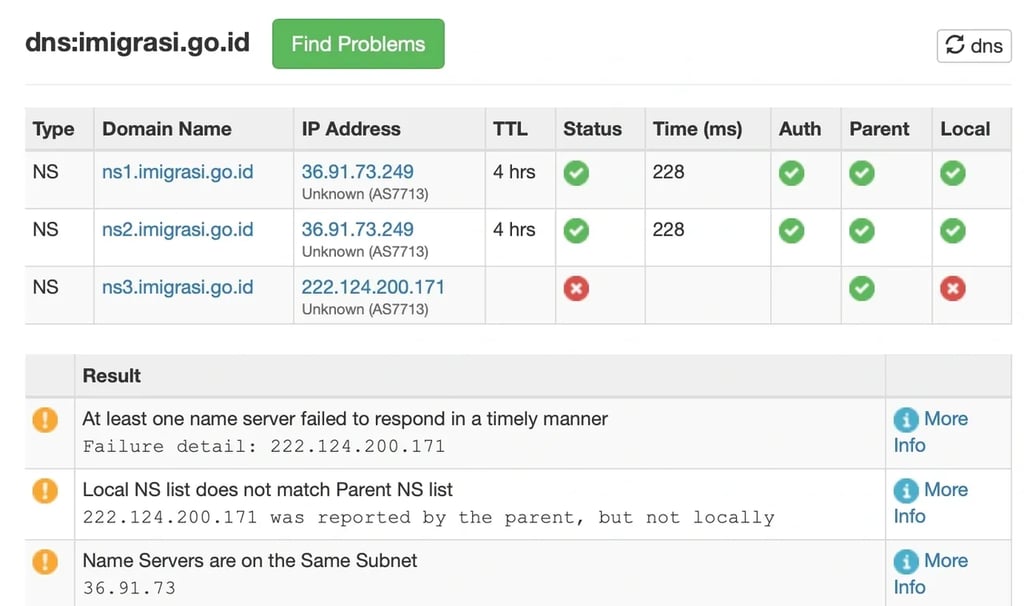Open More Info for name server timeout
The width and height of the screenshot is (1024, 606).
(931, 431)
